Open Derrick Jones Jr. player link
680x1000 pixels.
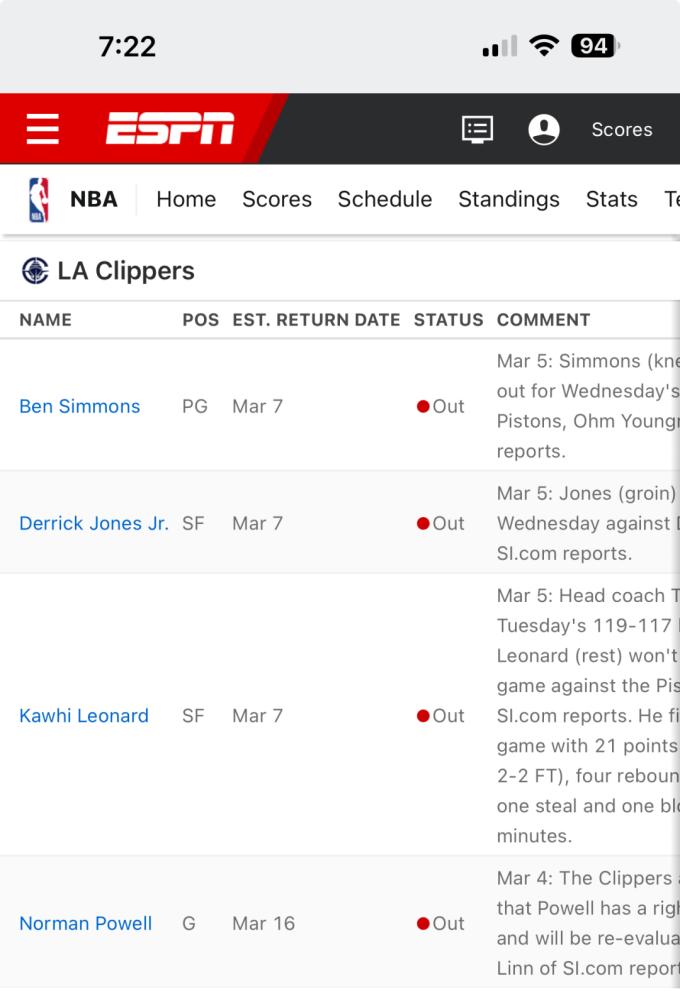point(94,523)
